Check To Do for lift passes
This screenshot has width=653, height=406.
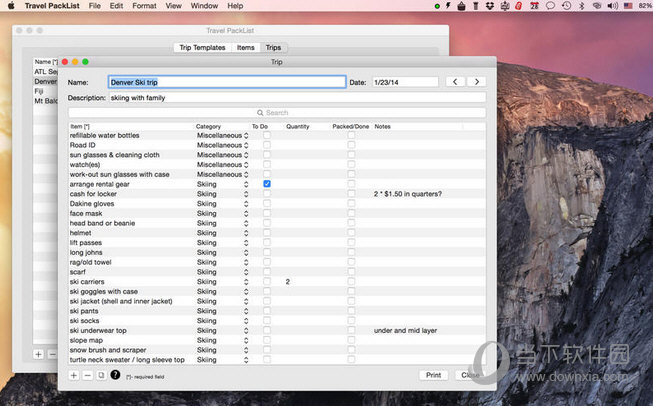[x=267, y=242]
